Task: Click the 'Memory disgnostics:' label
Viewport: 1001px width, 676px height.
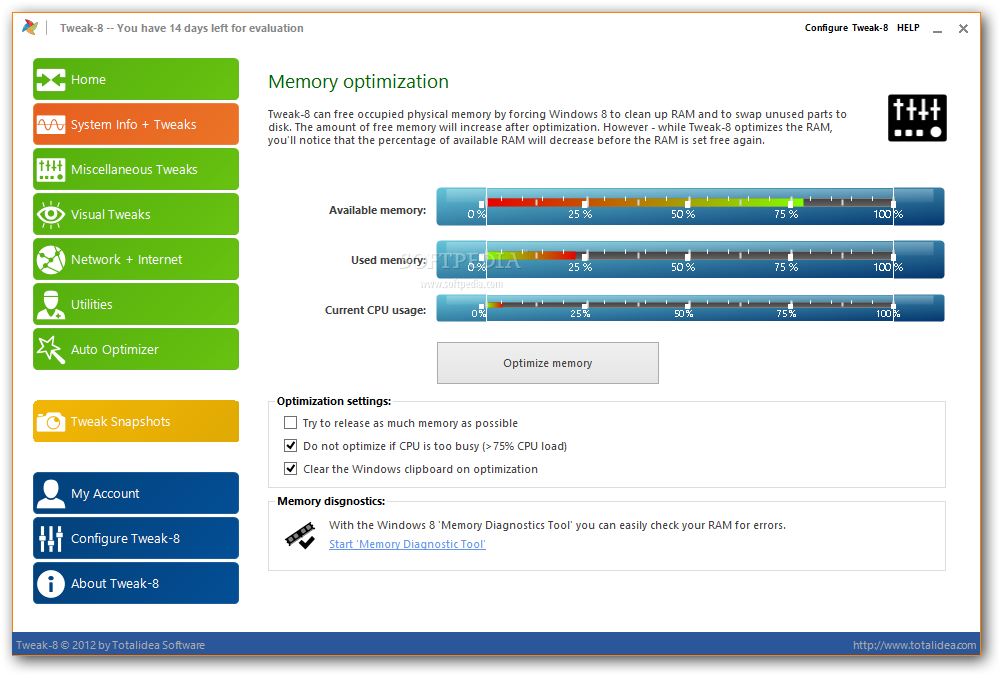Action: point(331,501)
